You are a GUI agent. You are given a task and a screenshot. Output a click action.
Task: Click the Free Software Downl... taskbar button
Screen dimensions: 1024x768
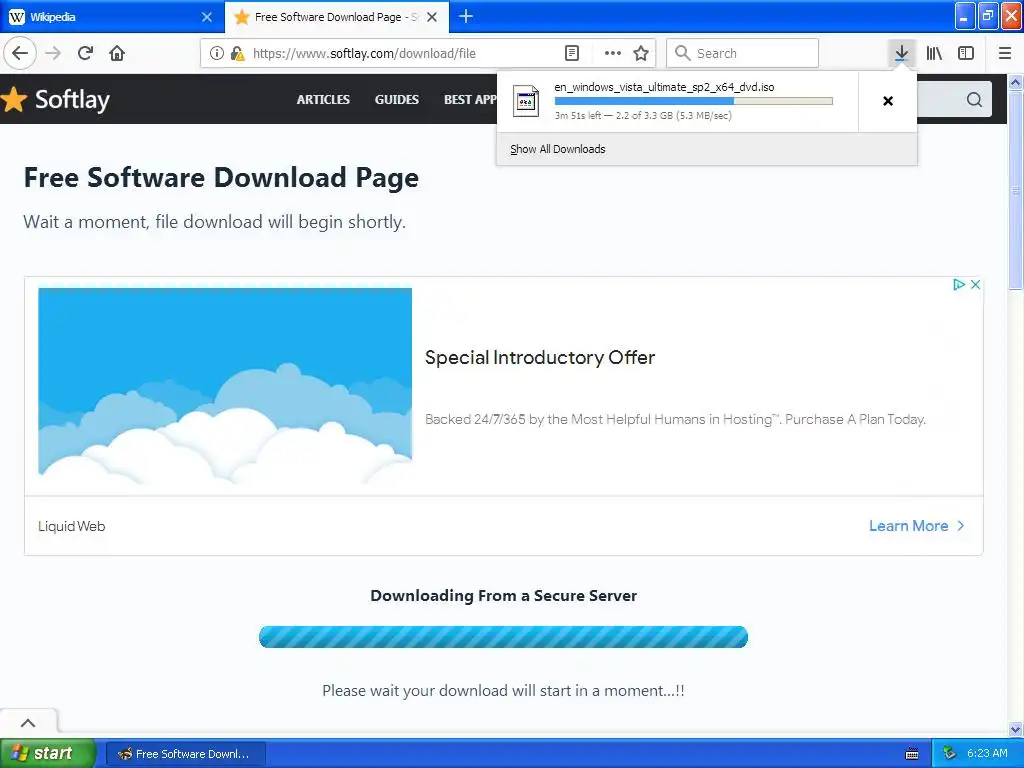[185, 754]
